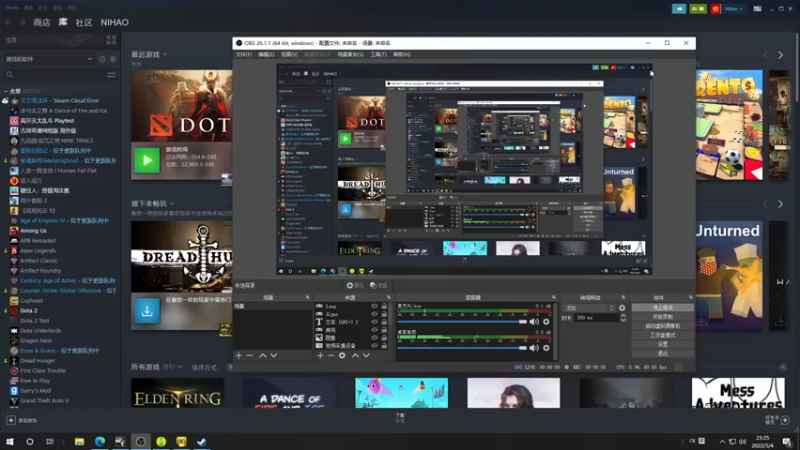Open transition properties gear next to 淡出
The image size is (800, 450).
click(x=622, y=308)
